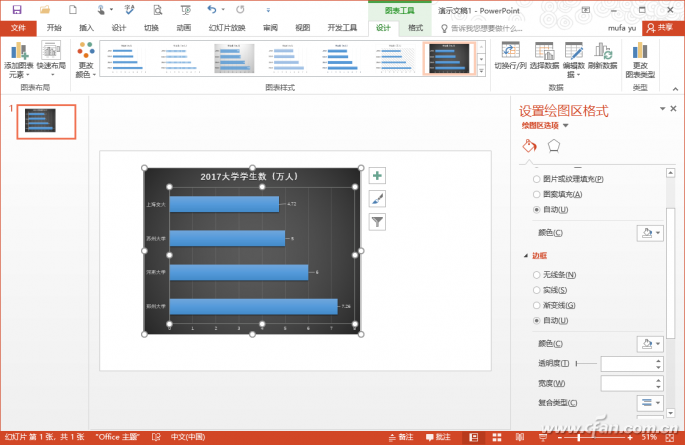
Task: Open the 复合类型(C) compound type dropdown
Action: tap(650, 403)
